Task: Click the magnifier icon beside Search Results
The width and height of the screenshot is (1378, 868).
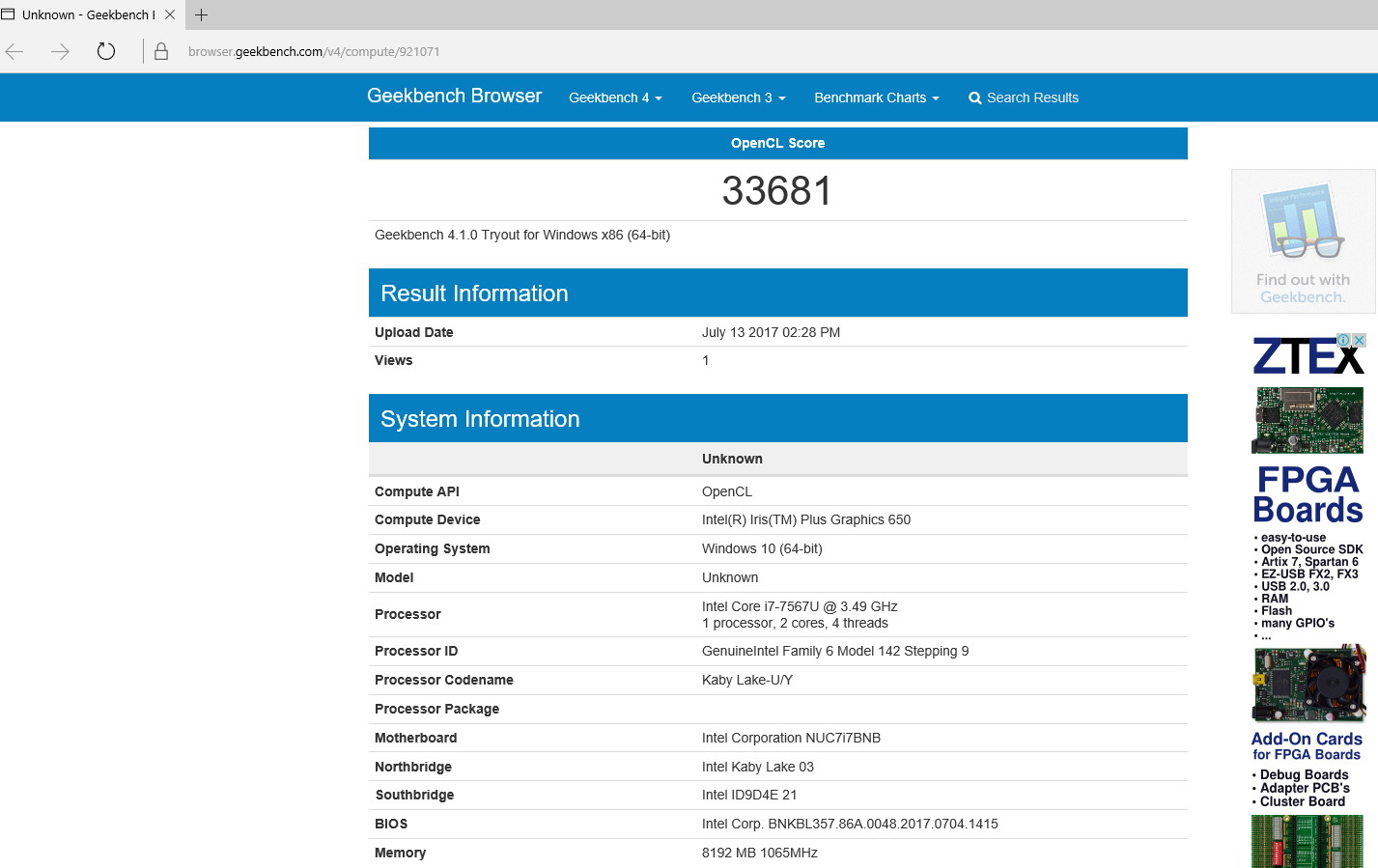Action: click(974, 98)
